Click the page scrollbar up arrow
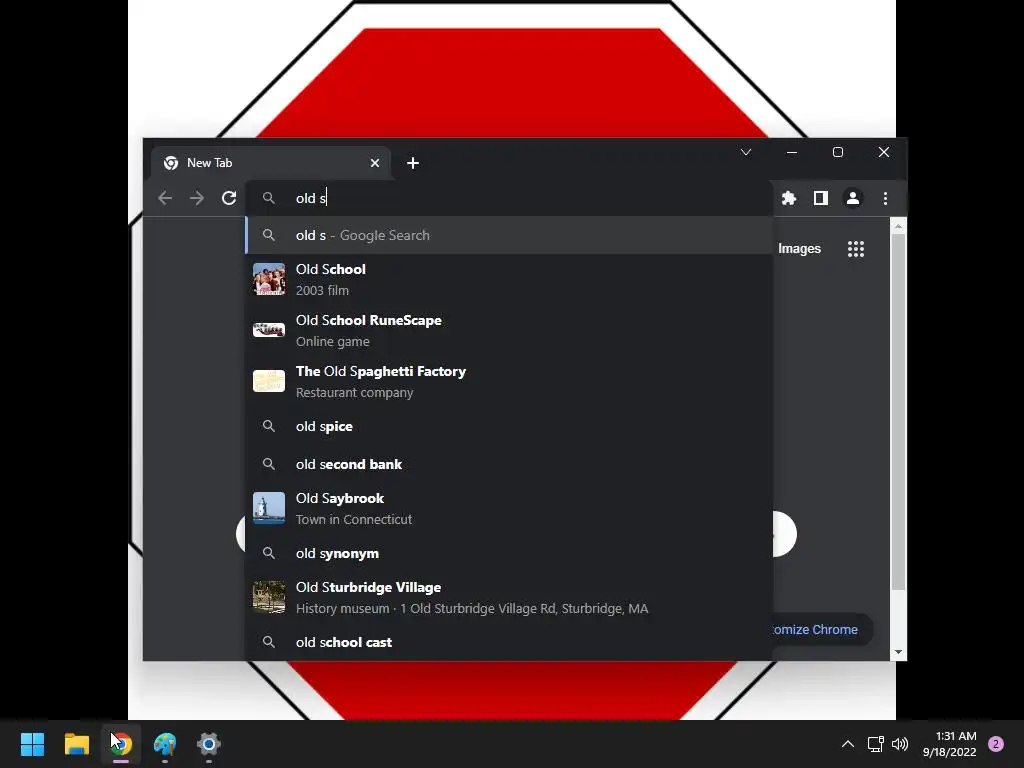 (x=899, y=226)
